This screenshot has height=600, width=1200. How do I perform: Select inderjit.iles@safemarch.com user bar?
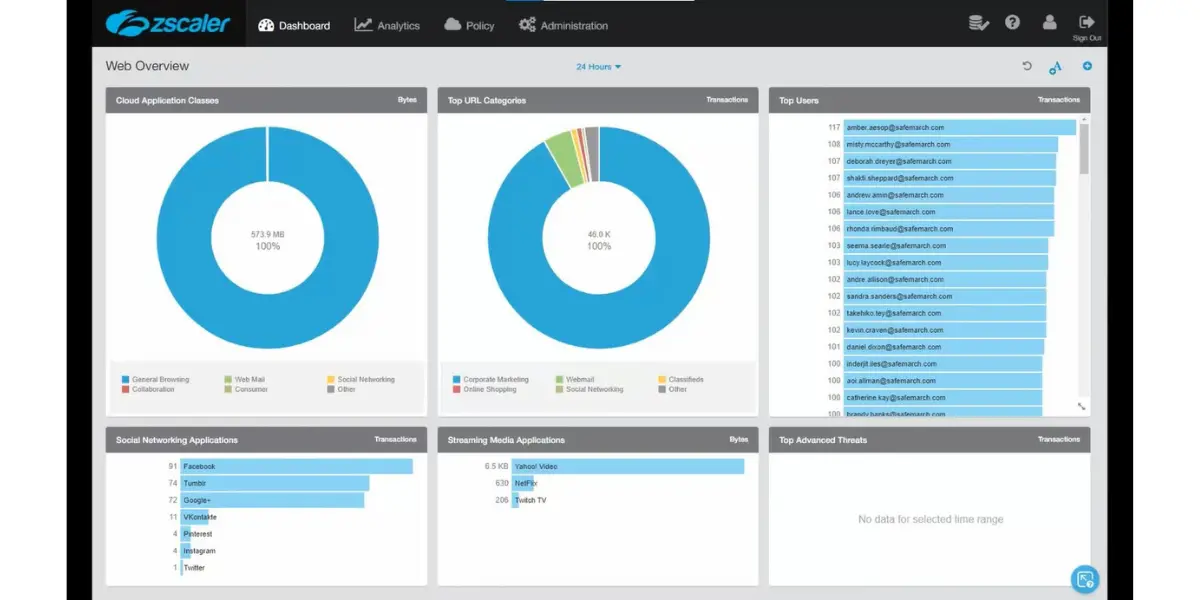tap(943, 364)
